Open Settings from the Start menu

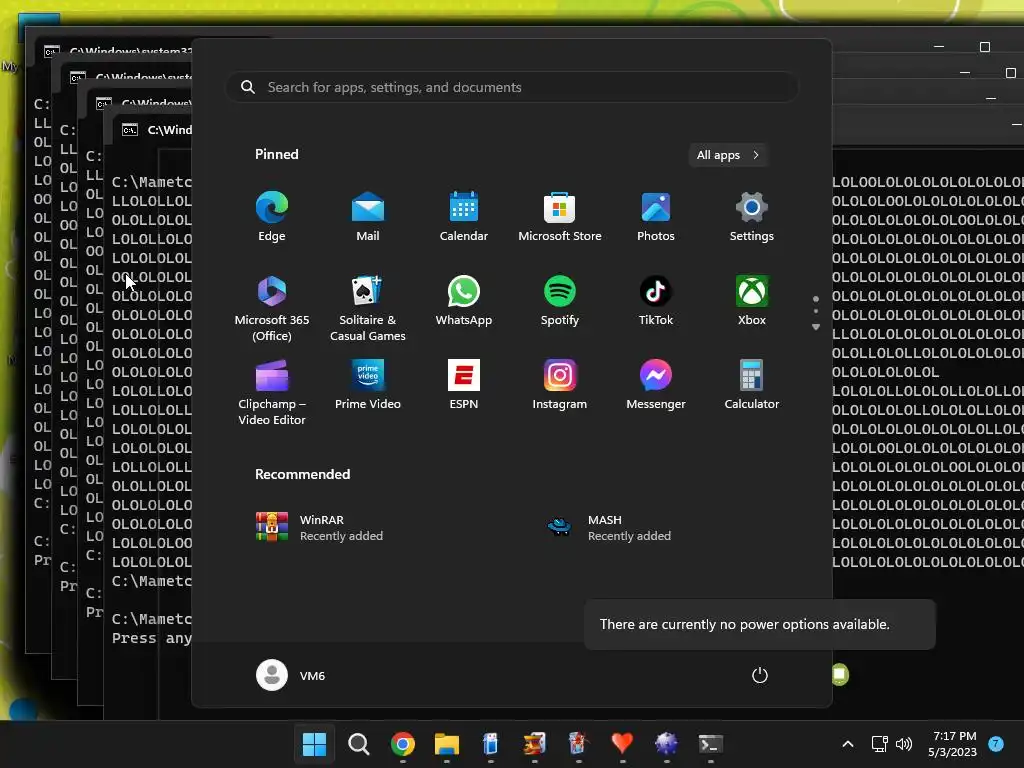(752, 216)
